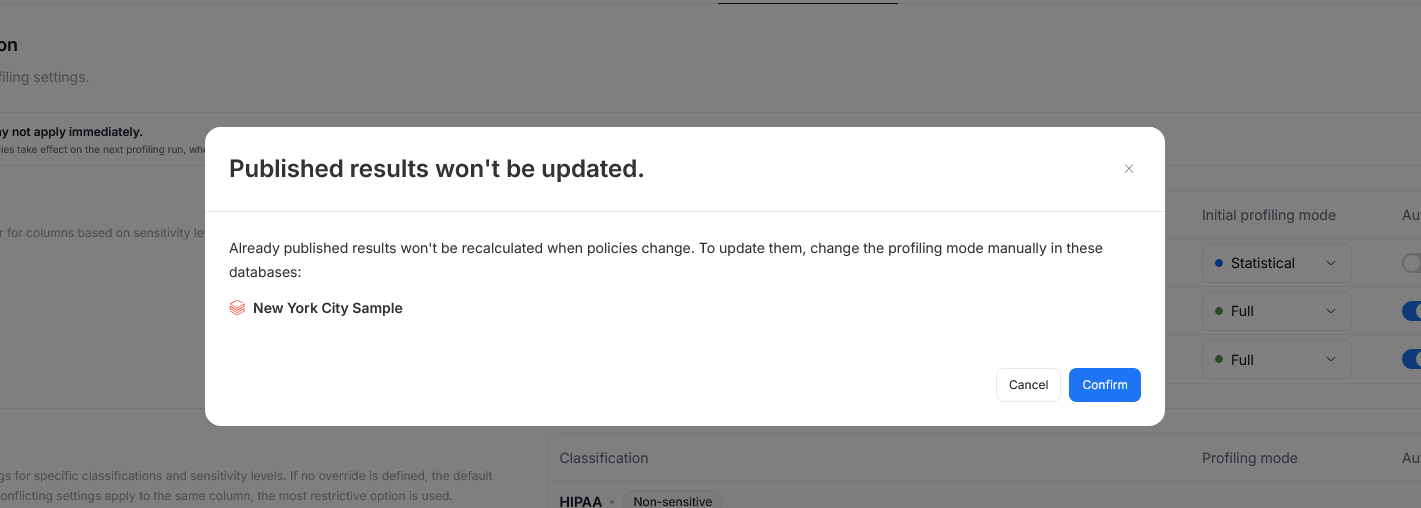Confirm the published results warning
The height and width of the screenshot is (508, 1421).
(1104, 385)
